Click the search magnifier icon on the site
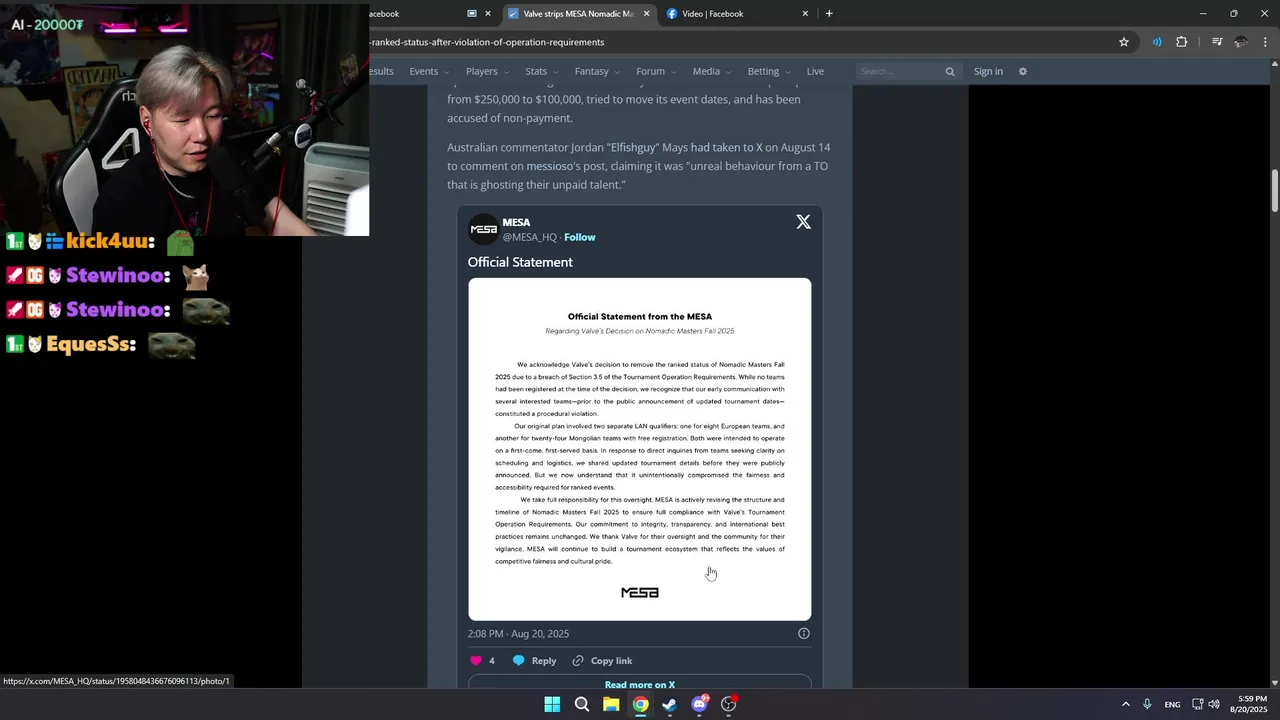The image size is (1280, 720). (x=950, y=71)
